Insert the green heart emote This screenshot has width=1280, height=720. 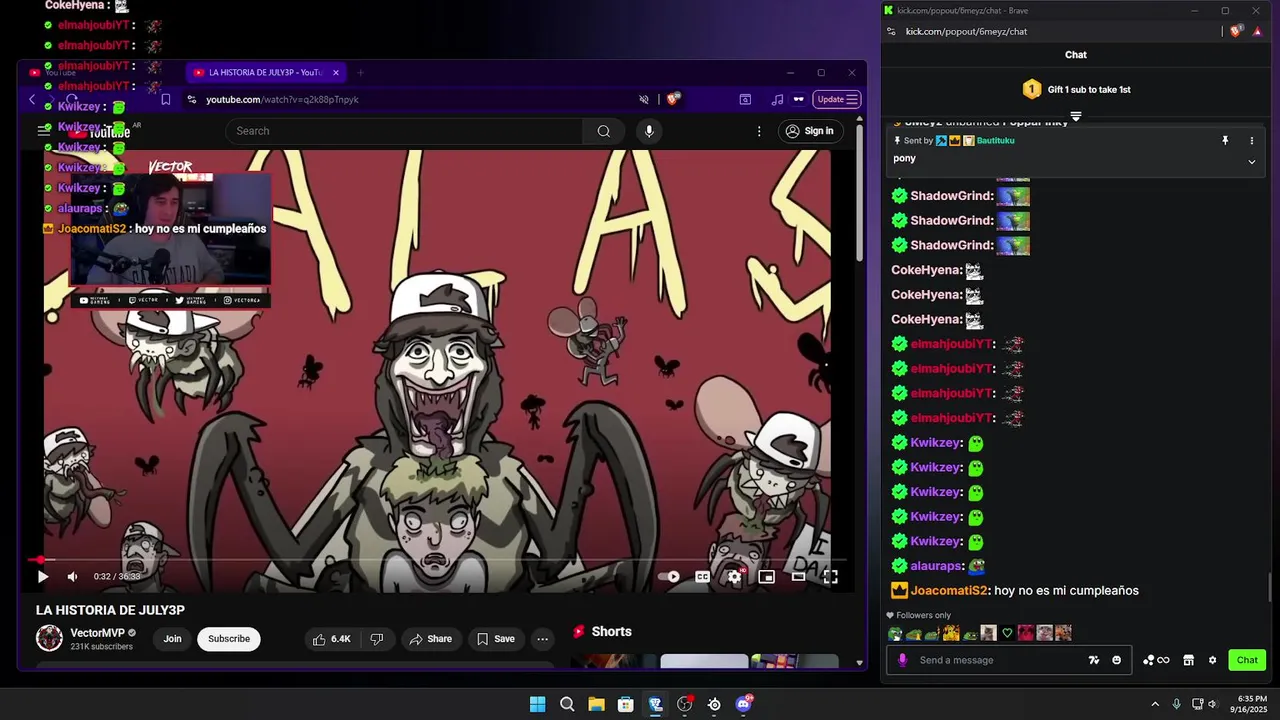1007,633
